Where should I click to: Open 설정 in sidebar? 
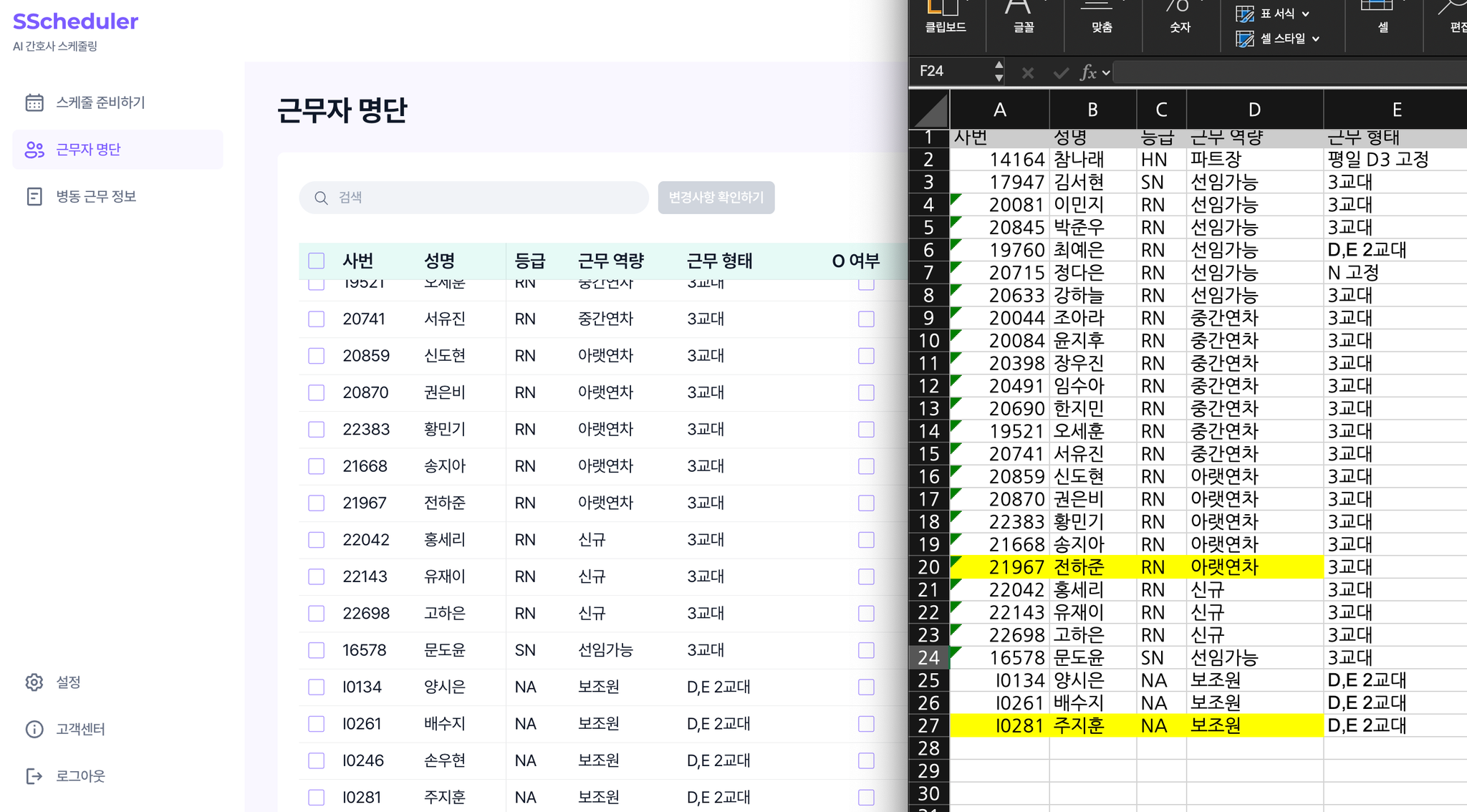pos(68,682)
